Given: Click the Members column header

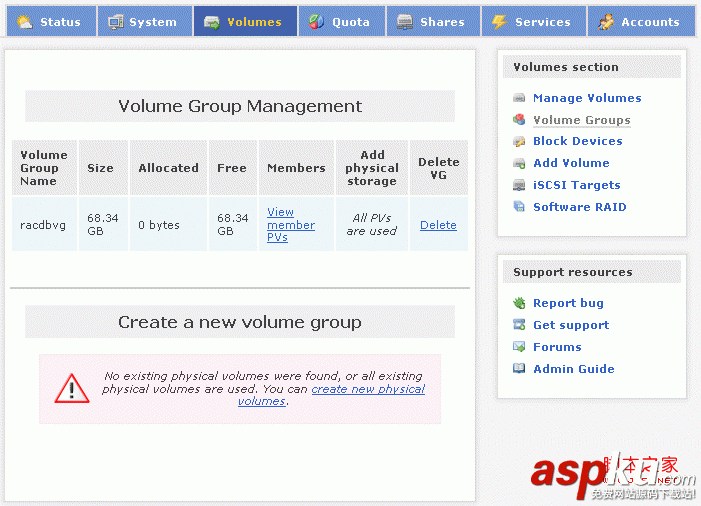Looking at the screenshot, I should click(x=296, y=168).
